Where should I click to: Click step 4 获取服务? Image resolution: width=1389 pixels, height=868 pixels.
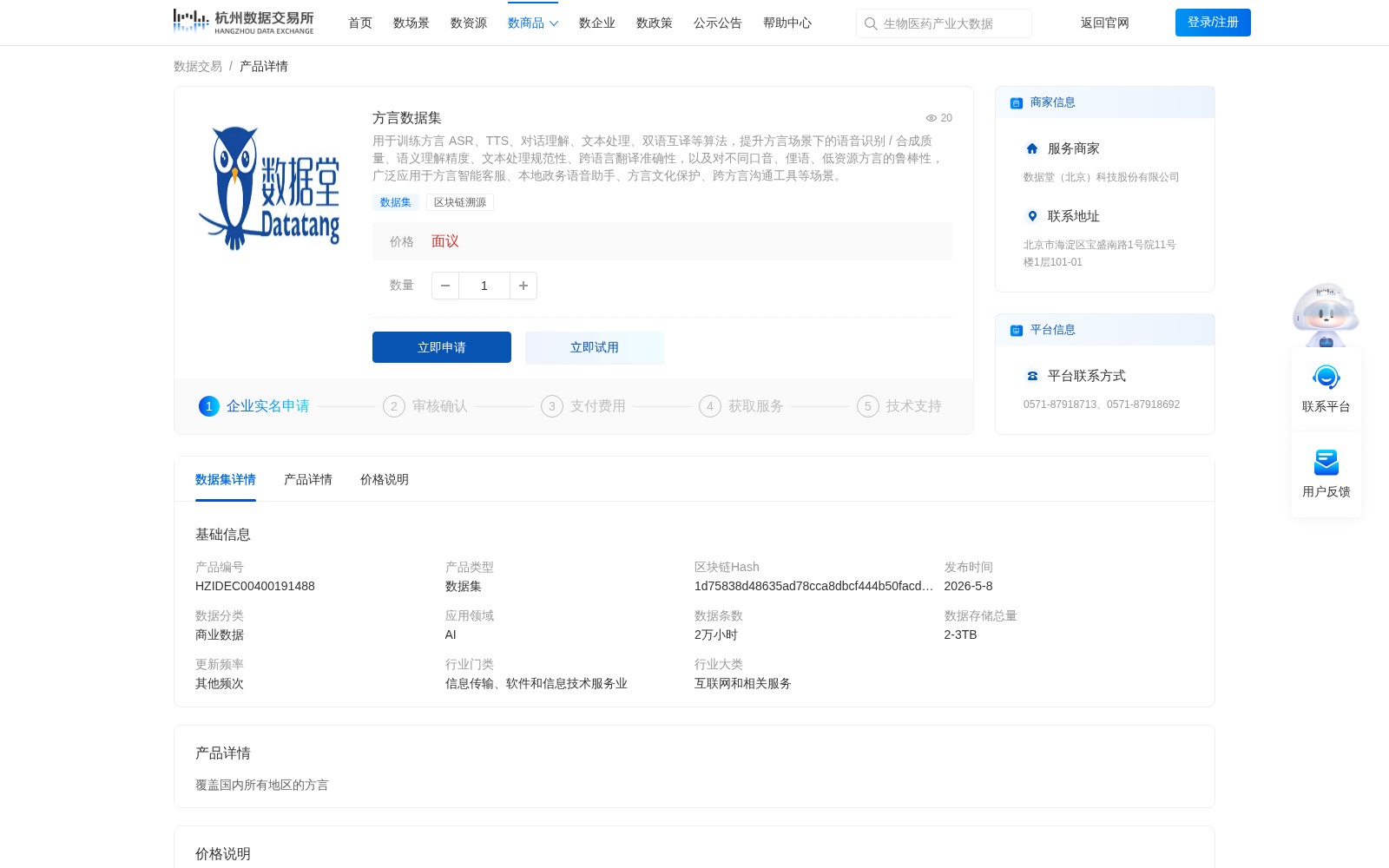pos(741,406)
